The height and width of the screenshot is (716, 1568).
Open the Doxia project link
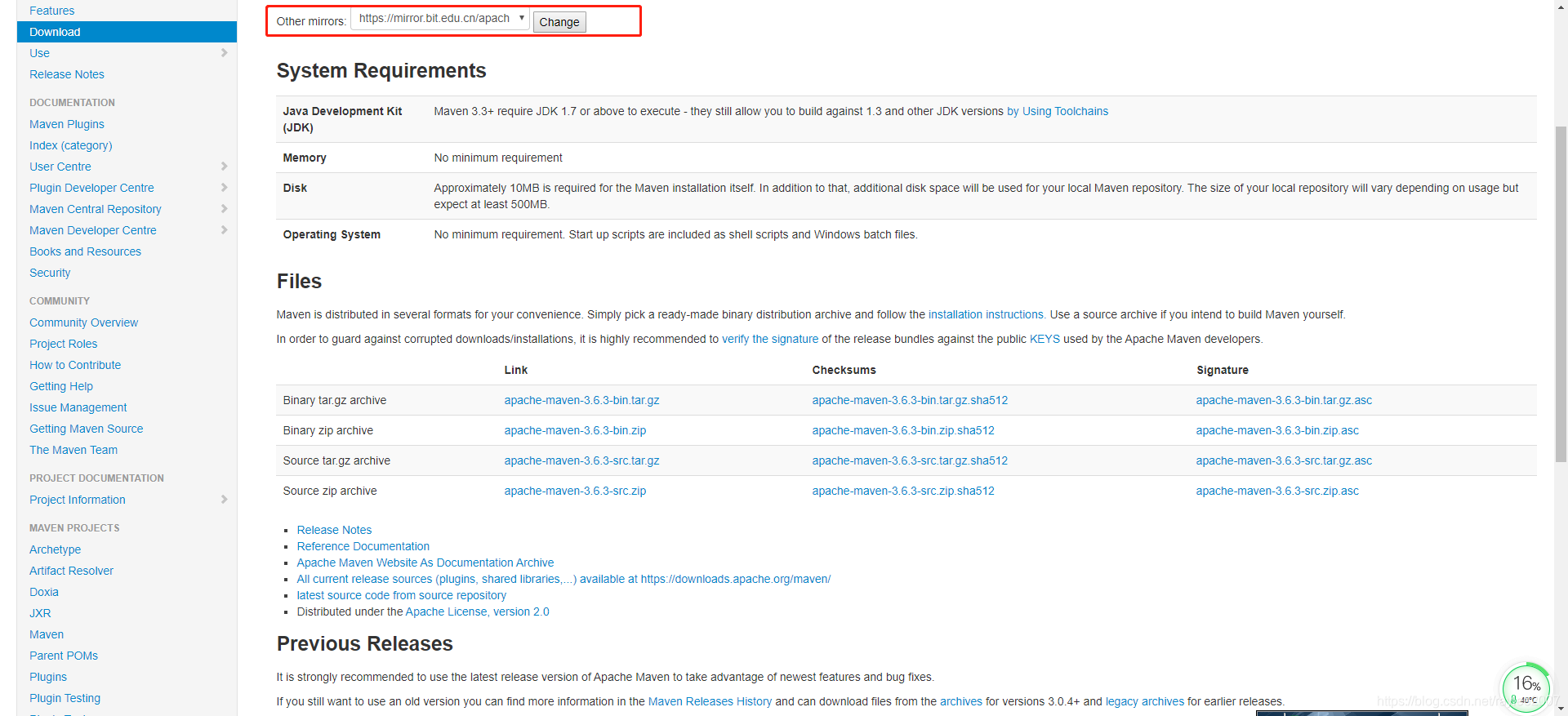[x=44, y=592]
